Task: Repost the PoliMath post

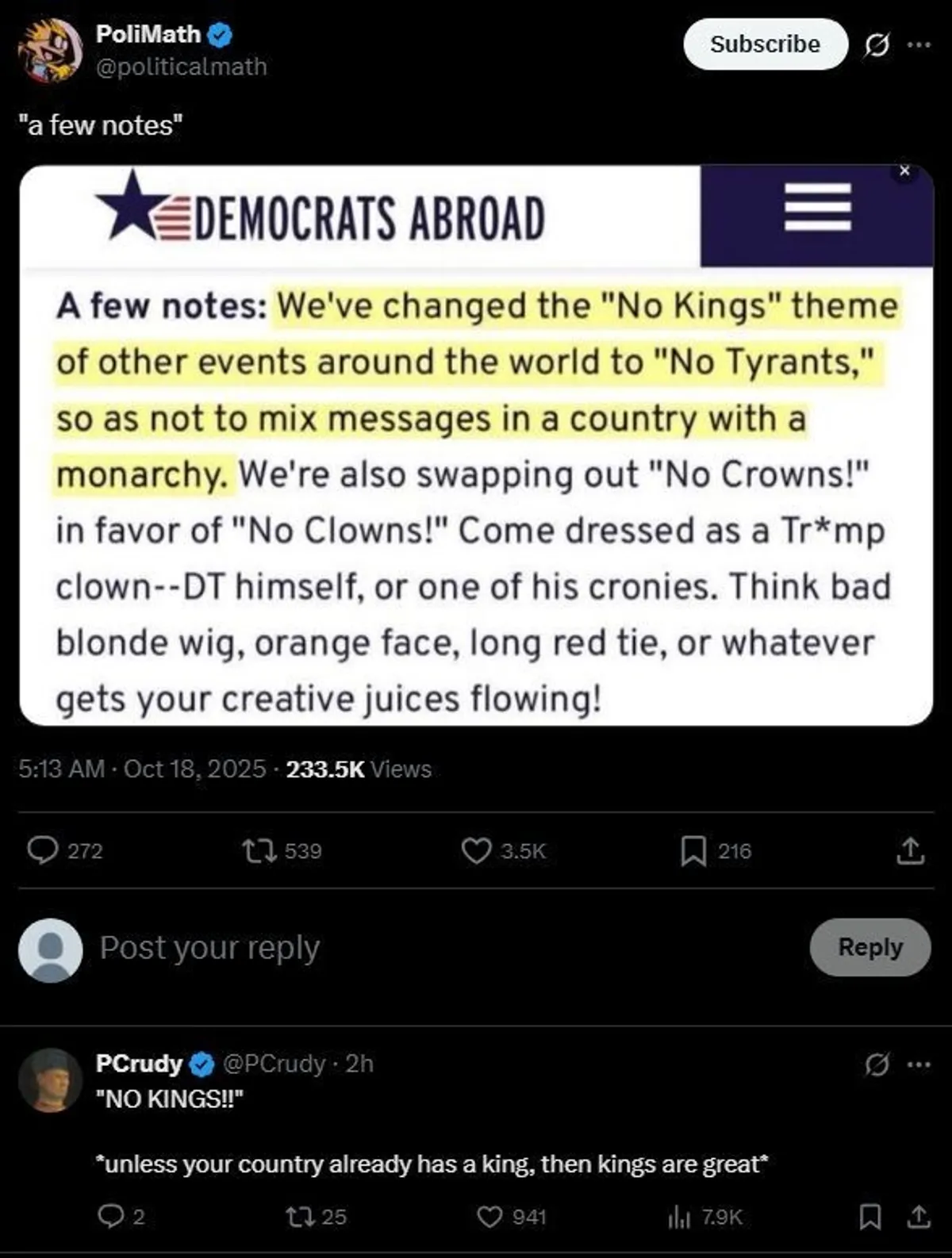Action: point(259,851)
